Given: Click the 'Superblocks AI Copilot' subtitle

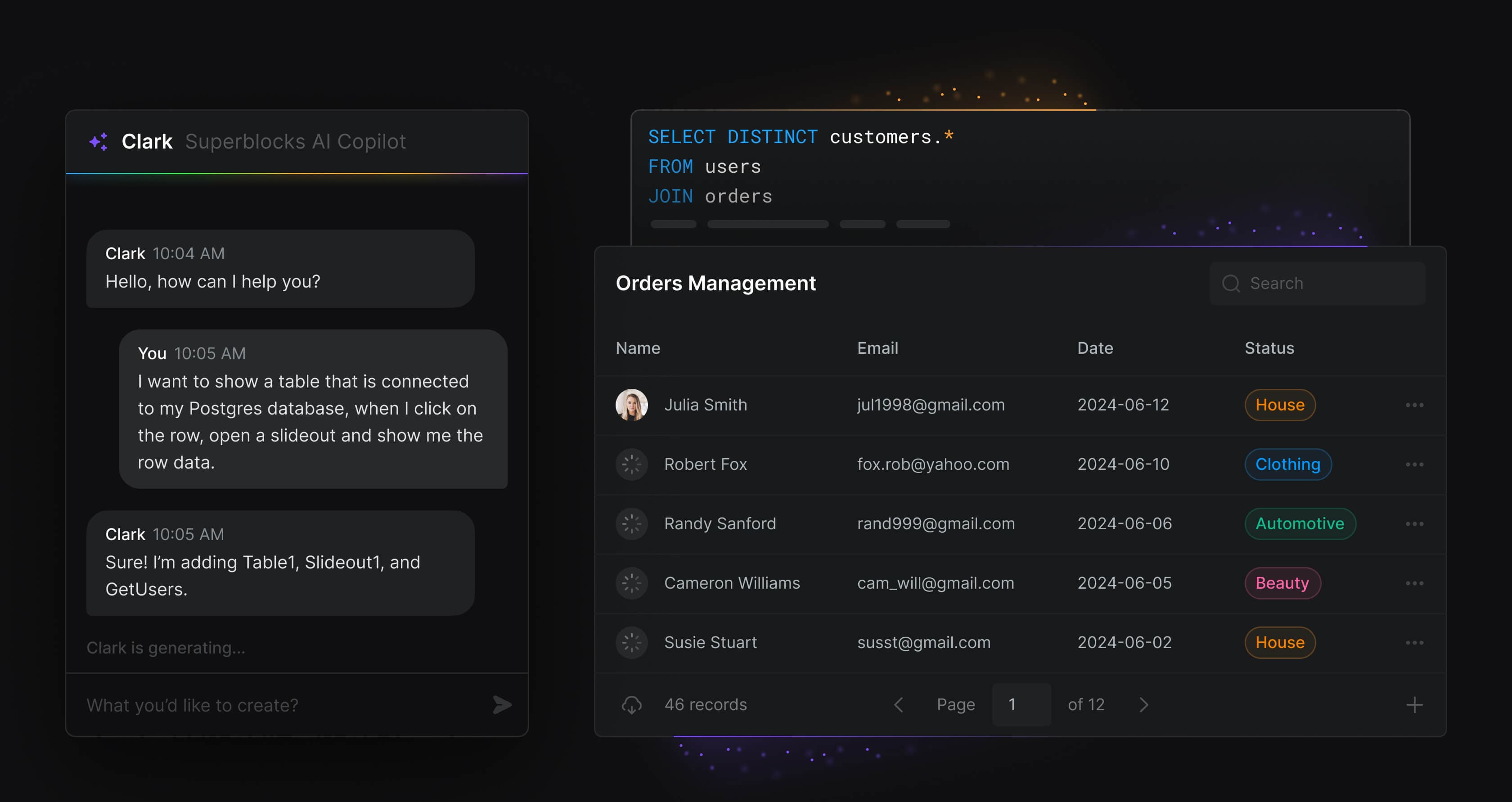Looking at the screenshot, I should pyautogui.click(x=296, y=141).
